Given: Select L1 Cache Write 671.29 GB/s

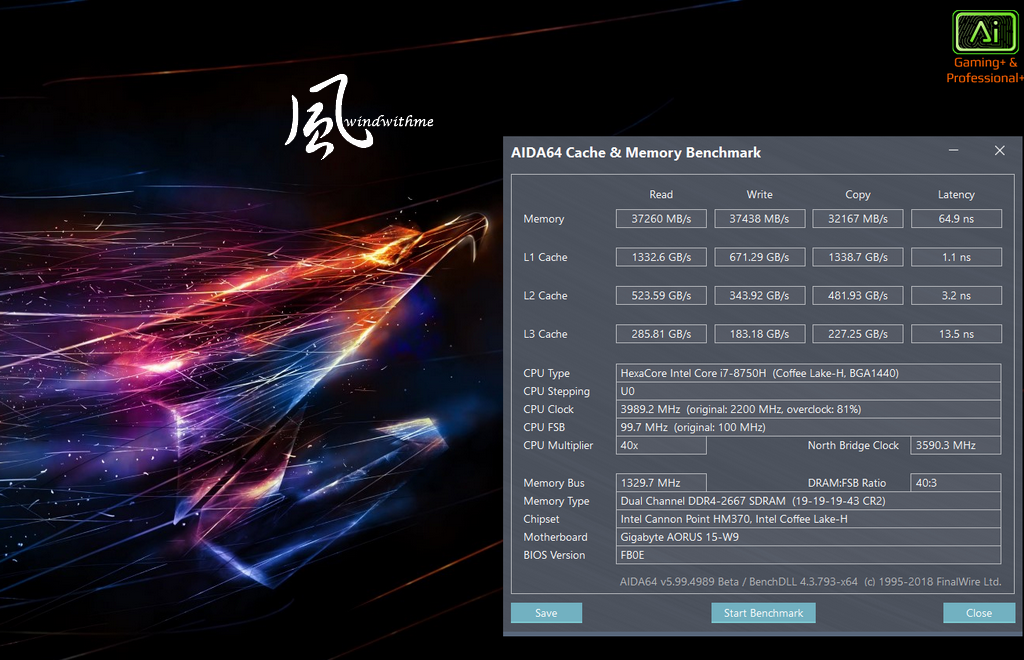Looking at the screenshot, I should [759, 257].
